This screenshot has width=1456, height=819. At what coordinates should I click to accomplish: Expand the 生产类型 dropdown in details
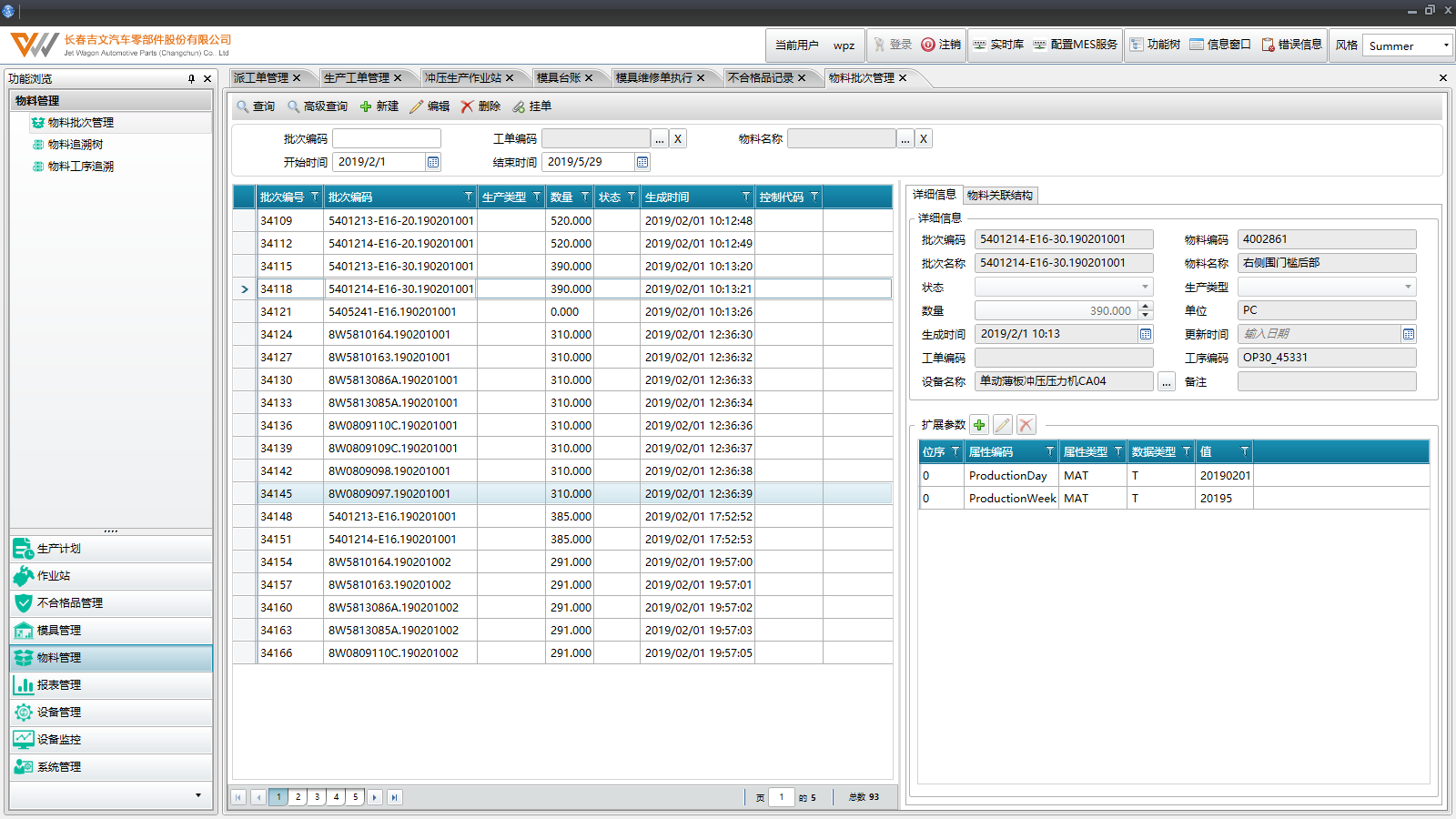coord(1408,287)
